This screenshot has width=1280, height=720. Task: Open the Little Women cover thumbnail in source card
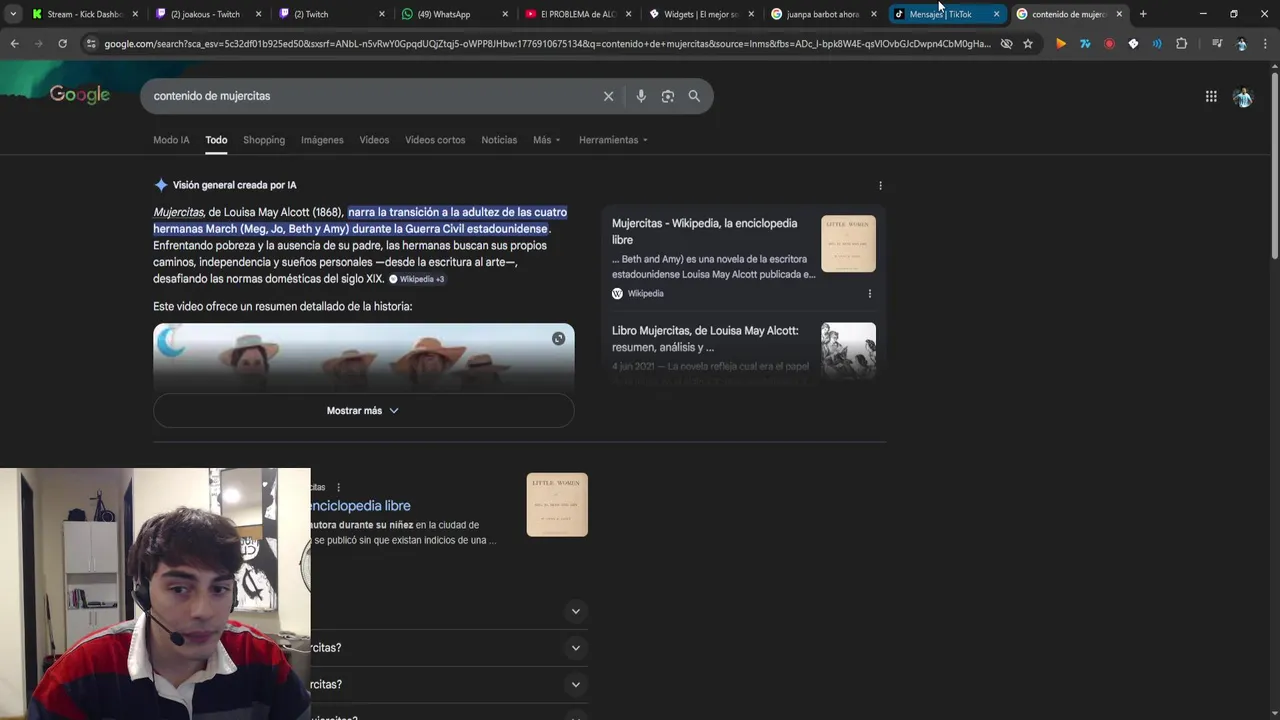coord(848,244)
